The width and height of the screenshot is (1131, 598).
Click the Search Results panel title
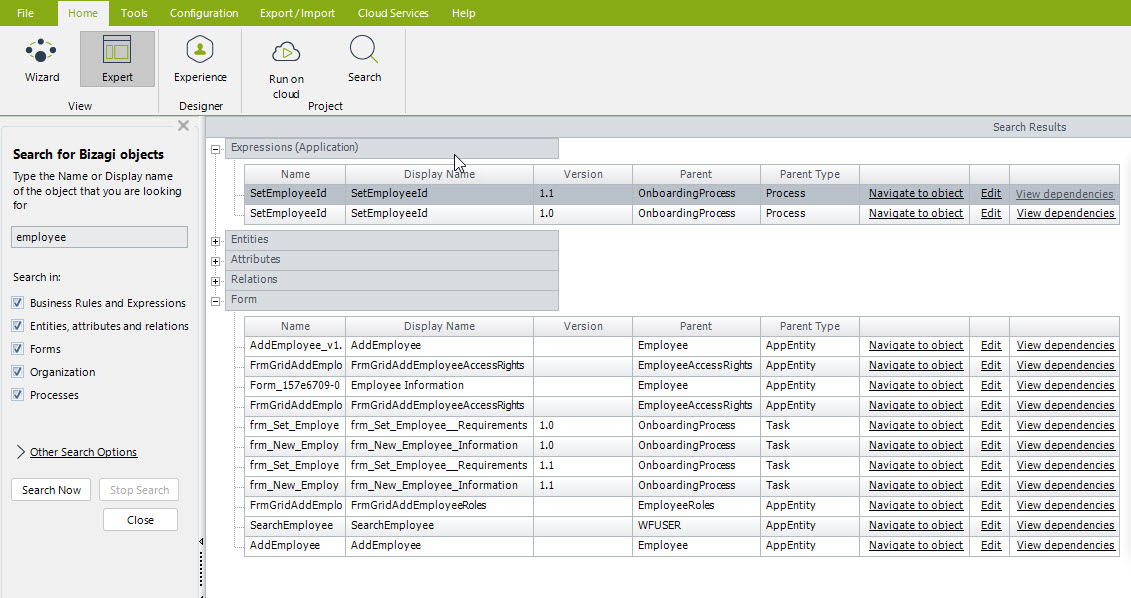click(x=1029, y=127)
